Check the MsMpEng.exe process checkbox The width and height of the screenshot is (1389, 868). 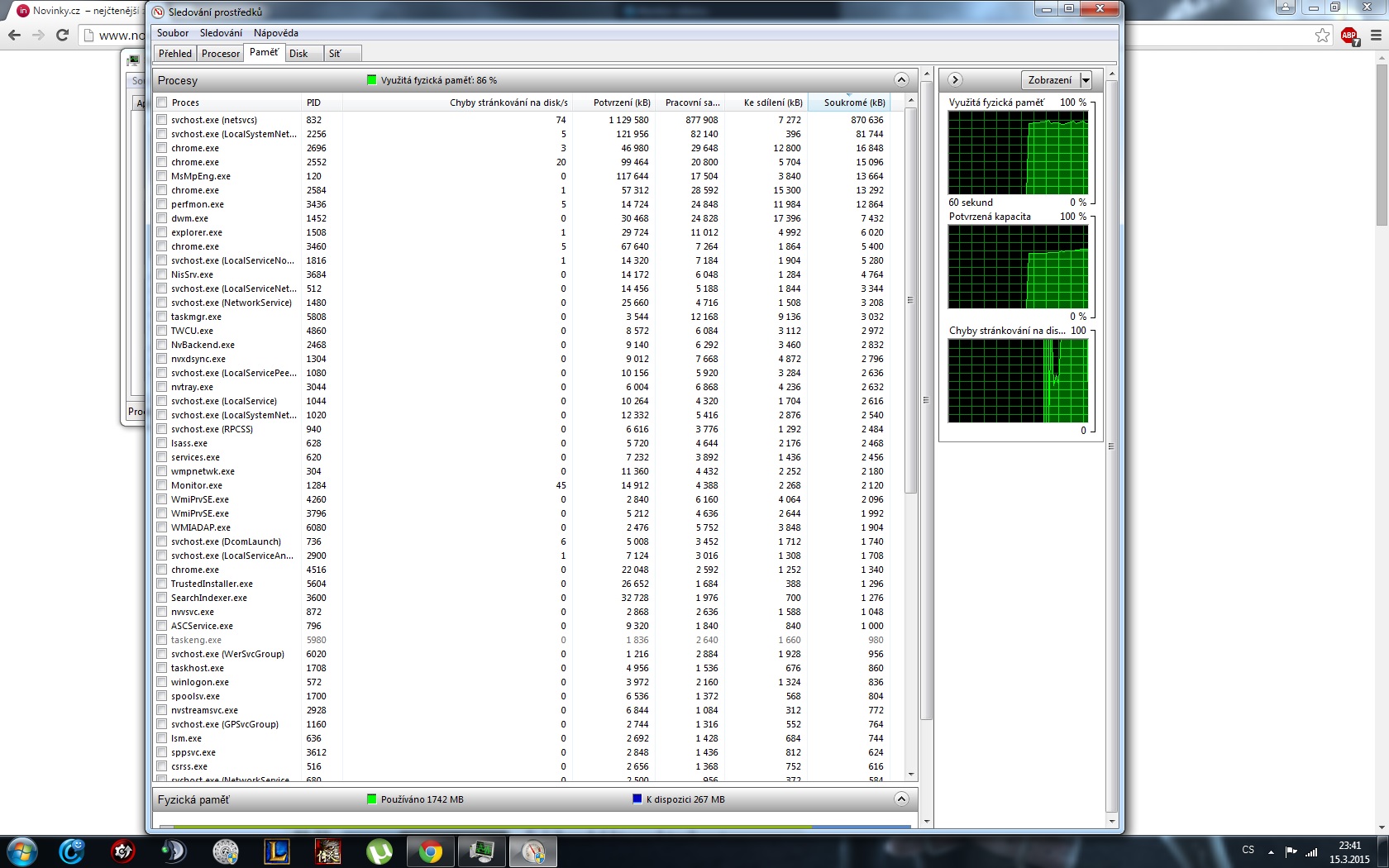(x=162, y=176)
